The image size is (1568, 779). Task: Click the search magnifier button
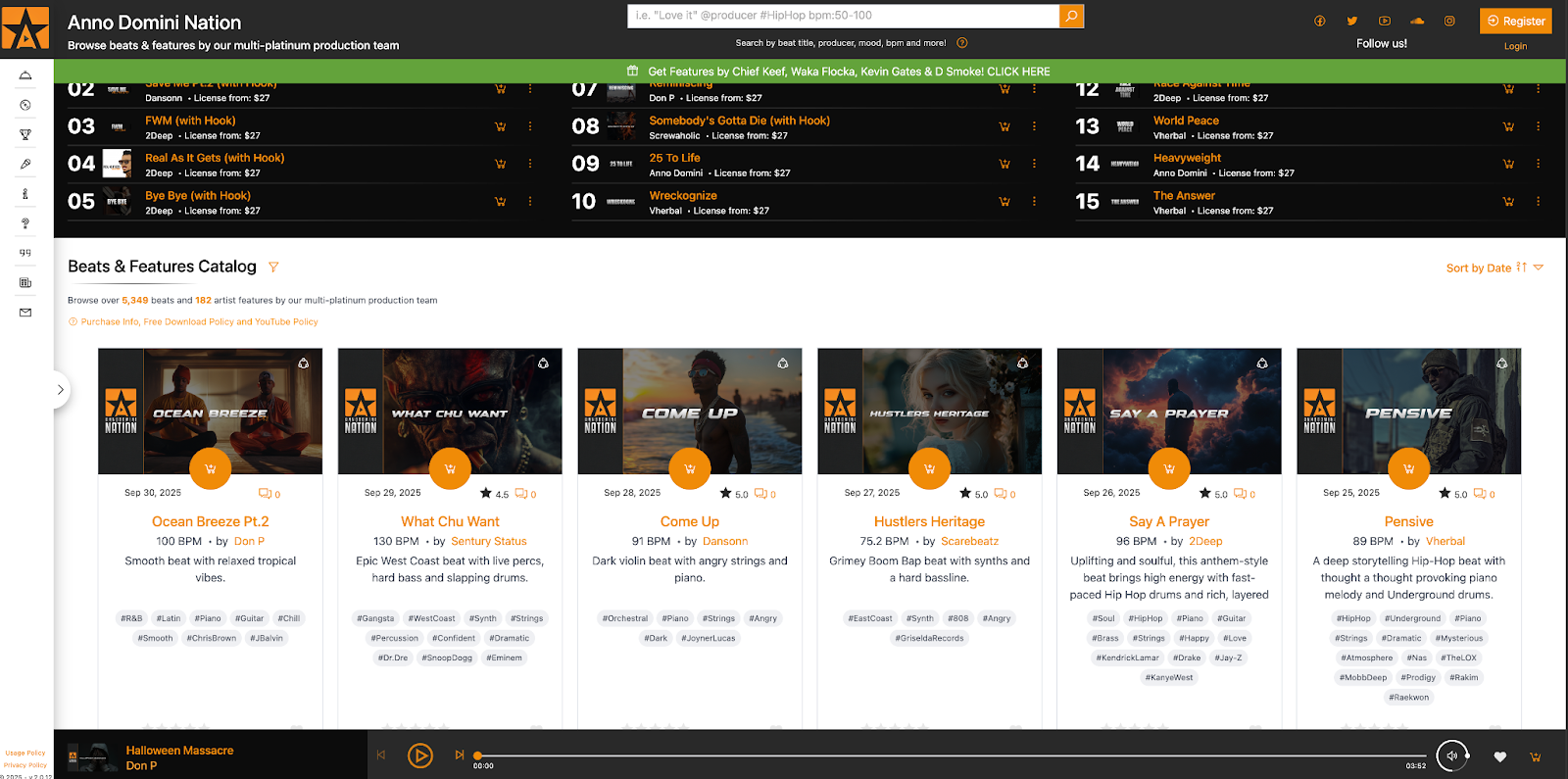pyautogui.click(x=1071, y=16)
